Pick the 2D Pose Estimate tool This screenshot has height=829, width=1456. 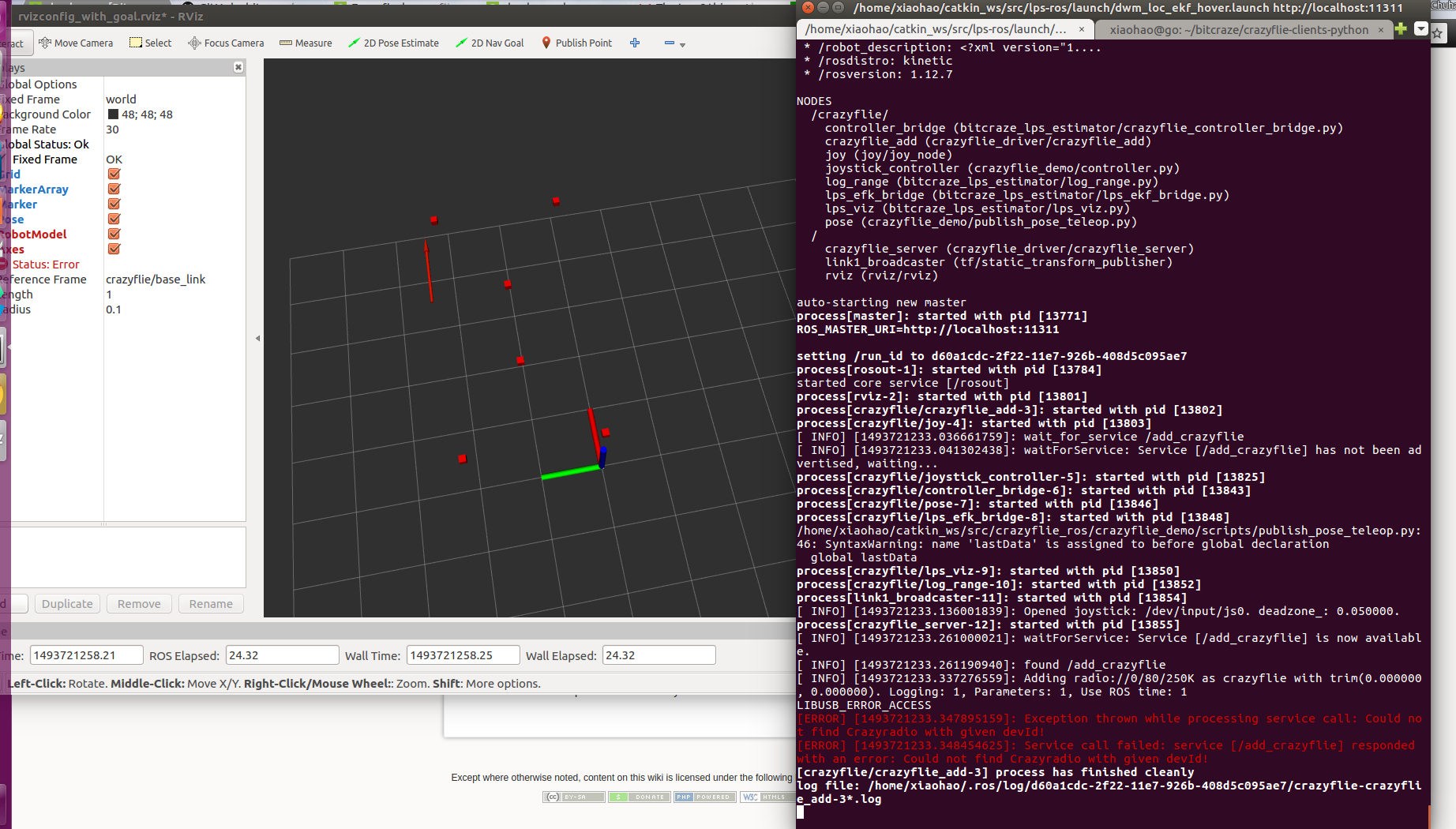(393, 43)
